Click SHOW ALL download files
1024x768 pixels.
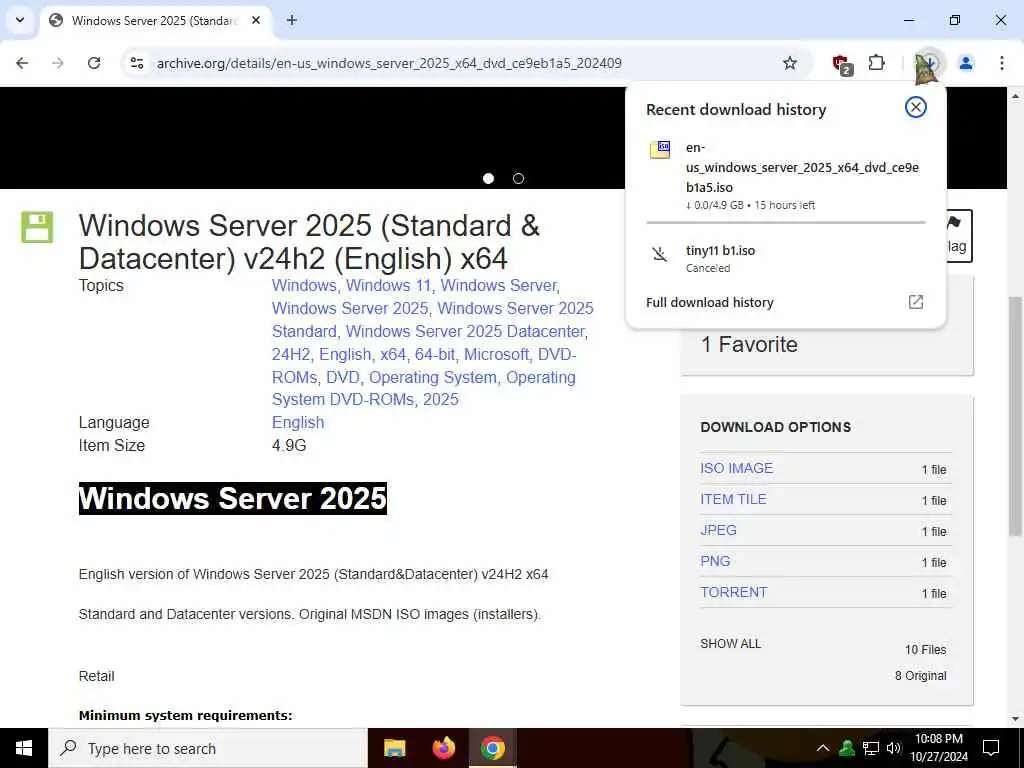click(x=730, y=644)
